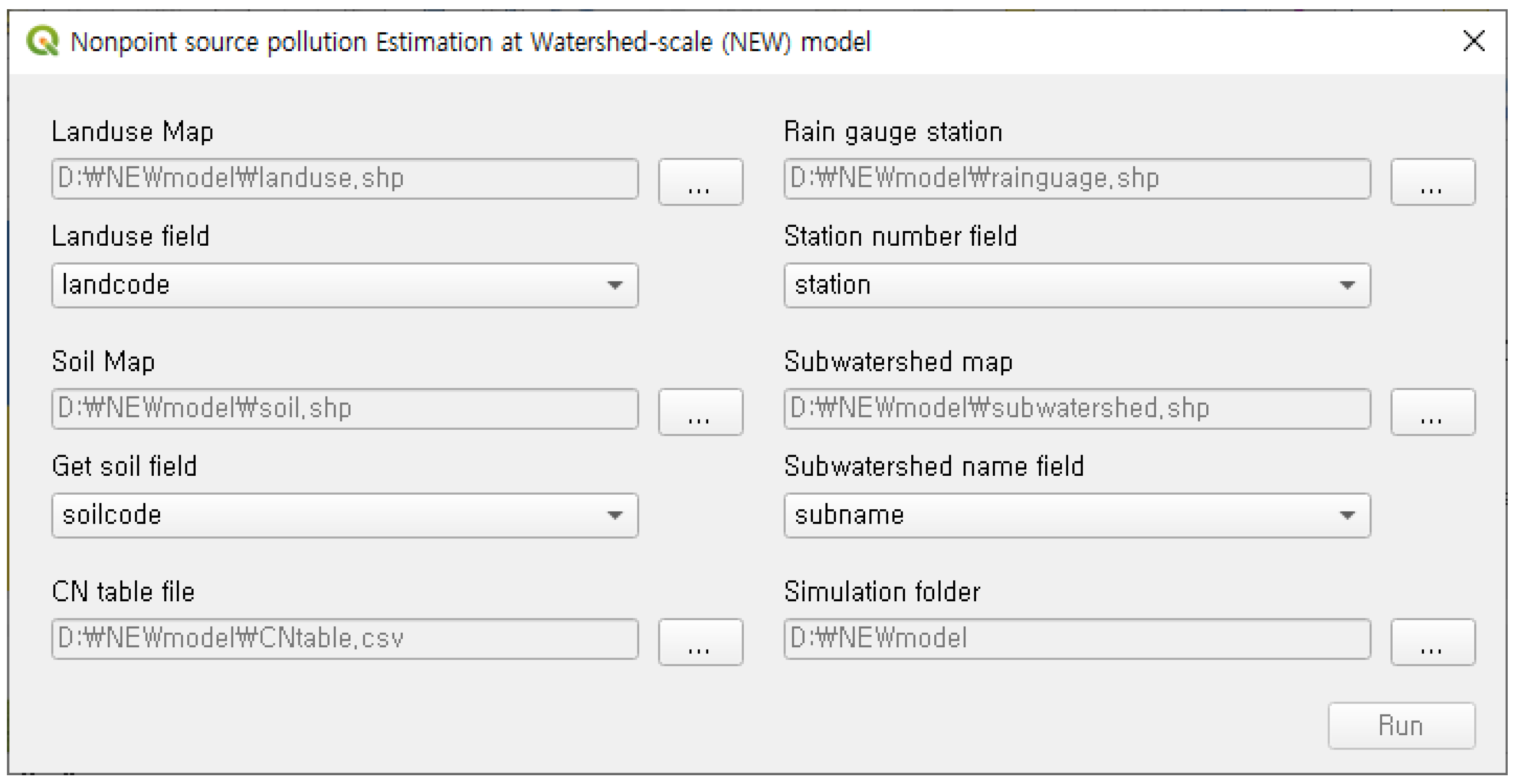Image resolution: width=1516 pixels, height=784 pixels.
Task: Click the Simulation folder path field
Action: (1077, 638)
